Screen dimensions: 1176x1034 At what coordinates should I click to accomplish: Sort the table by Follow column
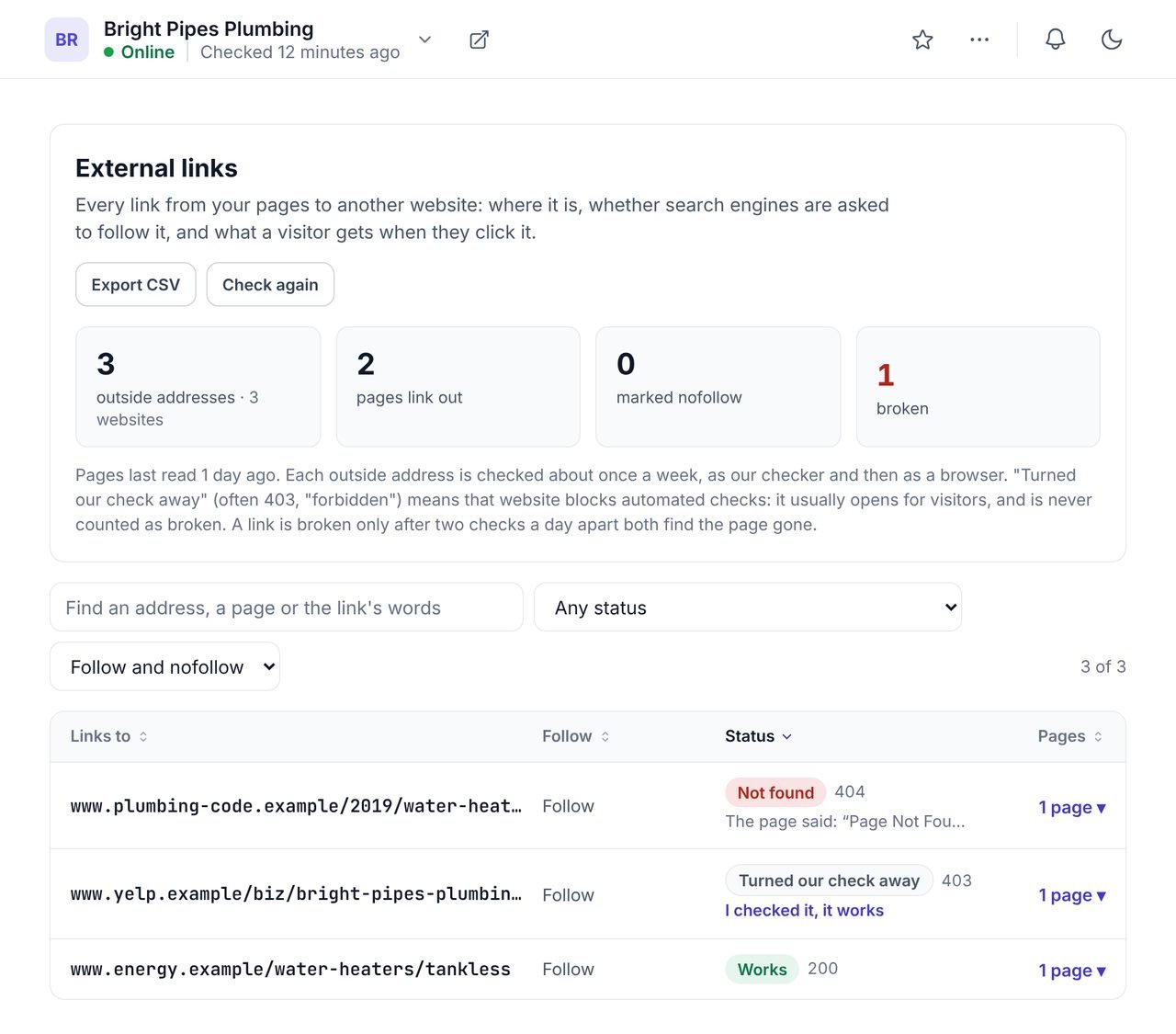576,736
